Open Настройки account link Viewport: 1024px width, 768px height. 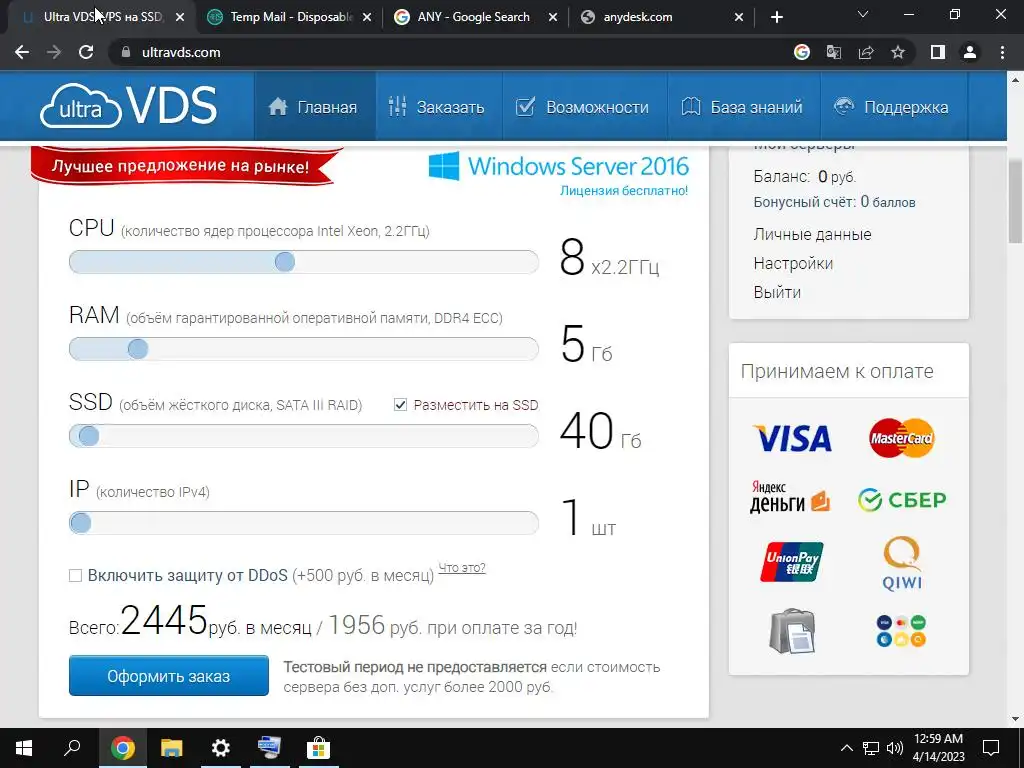[x=793, y=263]
